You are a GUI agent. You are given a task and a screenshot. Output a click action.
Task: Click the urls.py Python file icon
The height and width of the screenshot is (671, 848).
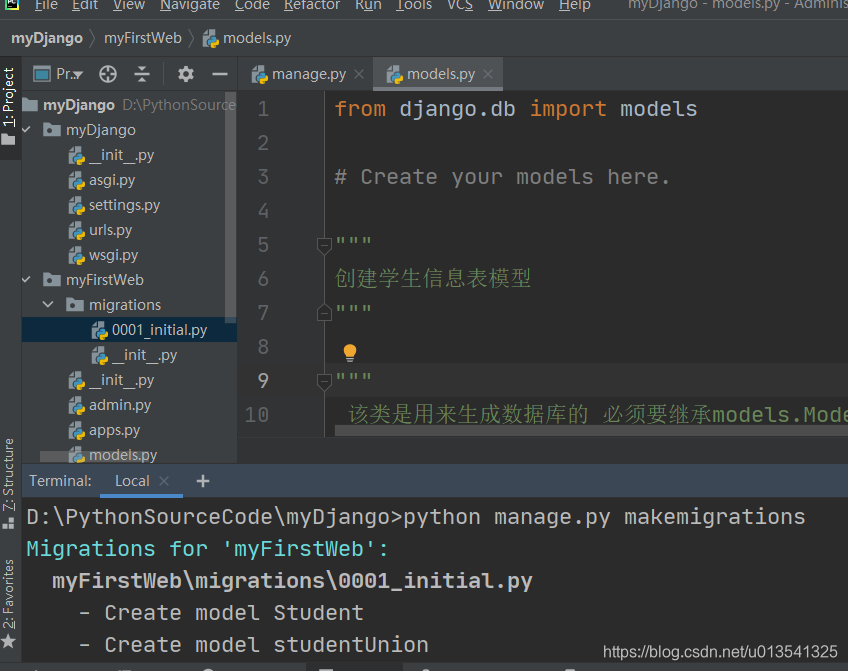77,230
